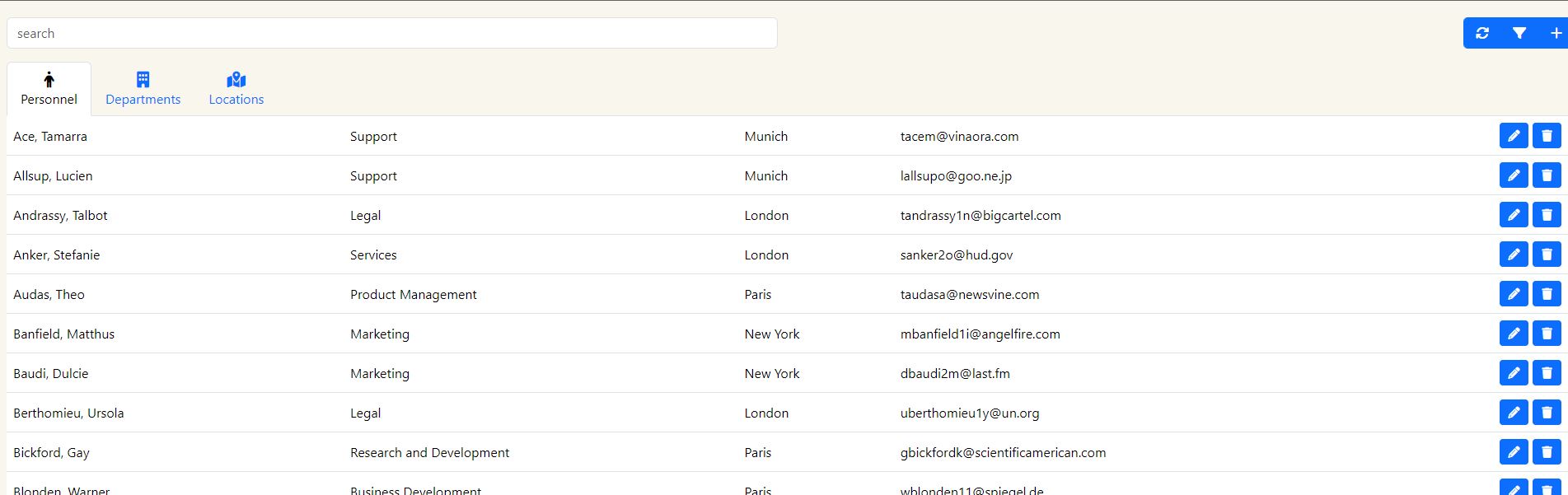1568x495 pixels.
Task: Click the refresh icon button
Action: click(1482, 33)
